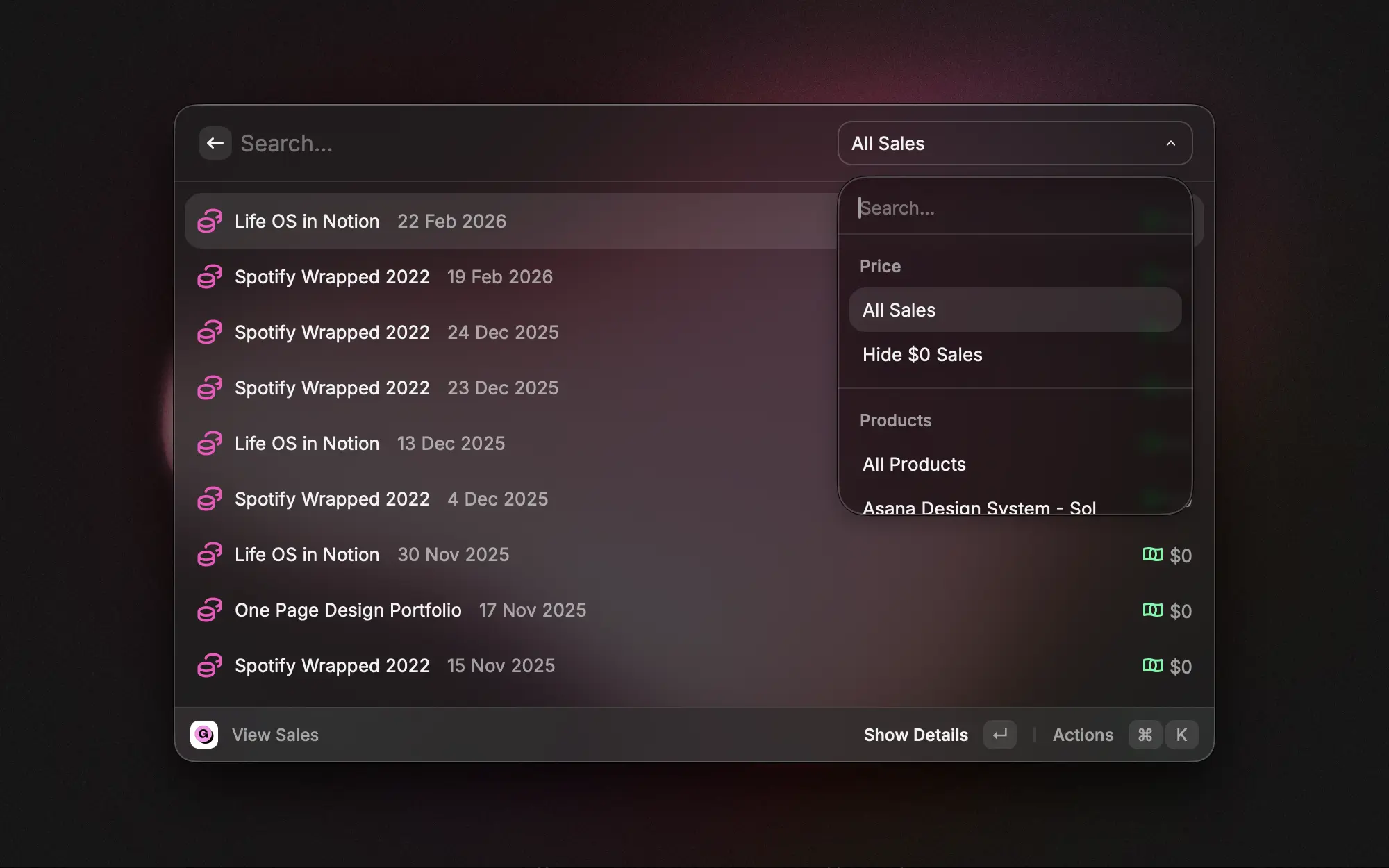The height and width of the screenshot is (868, 1389).
Task: Click the Gumroad logo in the footer
Action: tap(204, 735)
